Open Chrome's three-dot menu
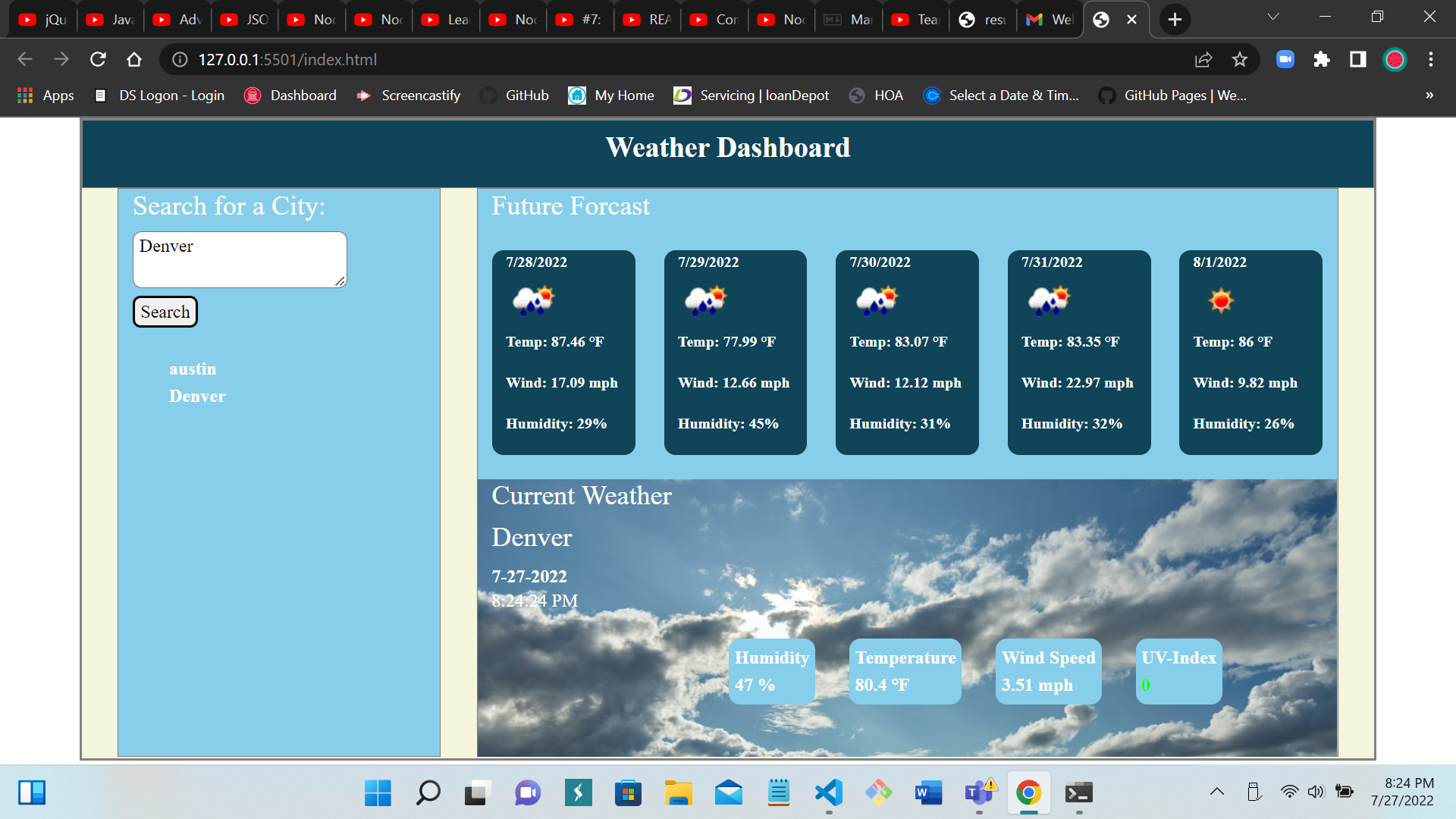 [1430, 59]
